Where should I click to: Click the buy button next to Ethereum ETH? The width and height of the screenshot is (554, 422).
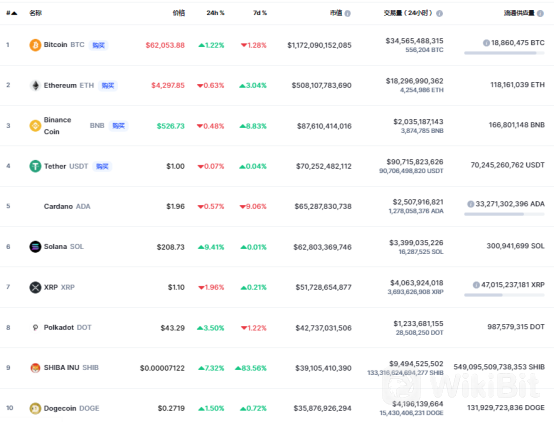108,86
